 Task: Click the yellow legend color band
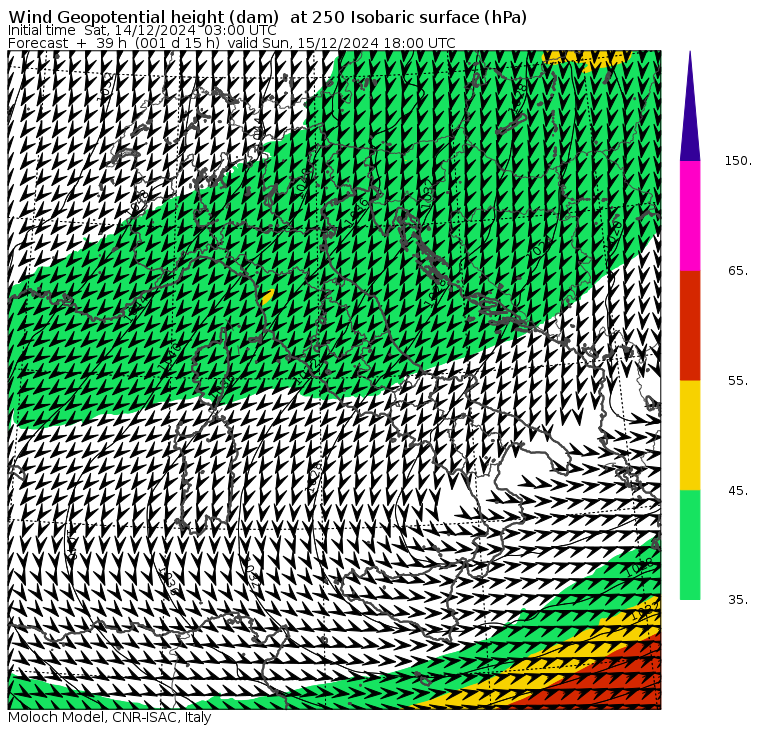pos(690,435)
